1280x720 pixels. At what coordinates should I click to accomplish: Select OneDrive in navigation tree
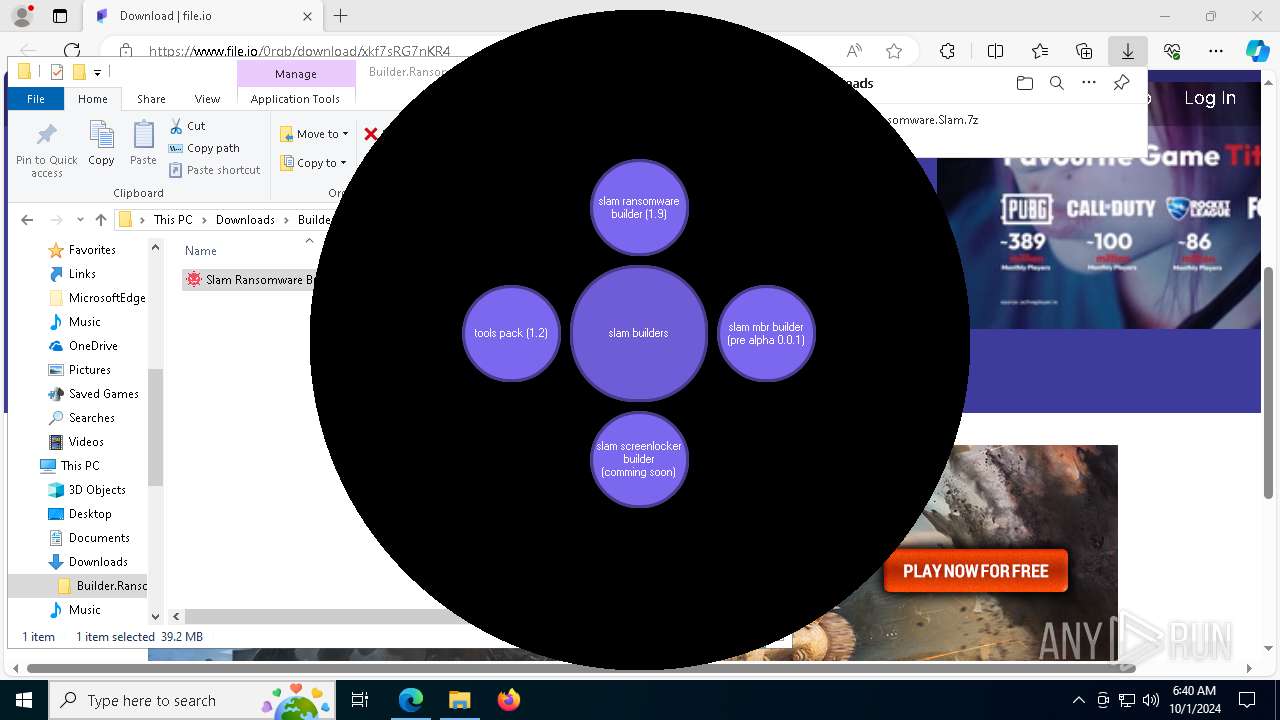click(93, 346)
